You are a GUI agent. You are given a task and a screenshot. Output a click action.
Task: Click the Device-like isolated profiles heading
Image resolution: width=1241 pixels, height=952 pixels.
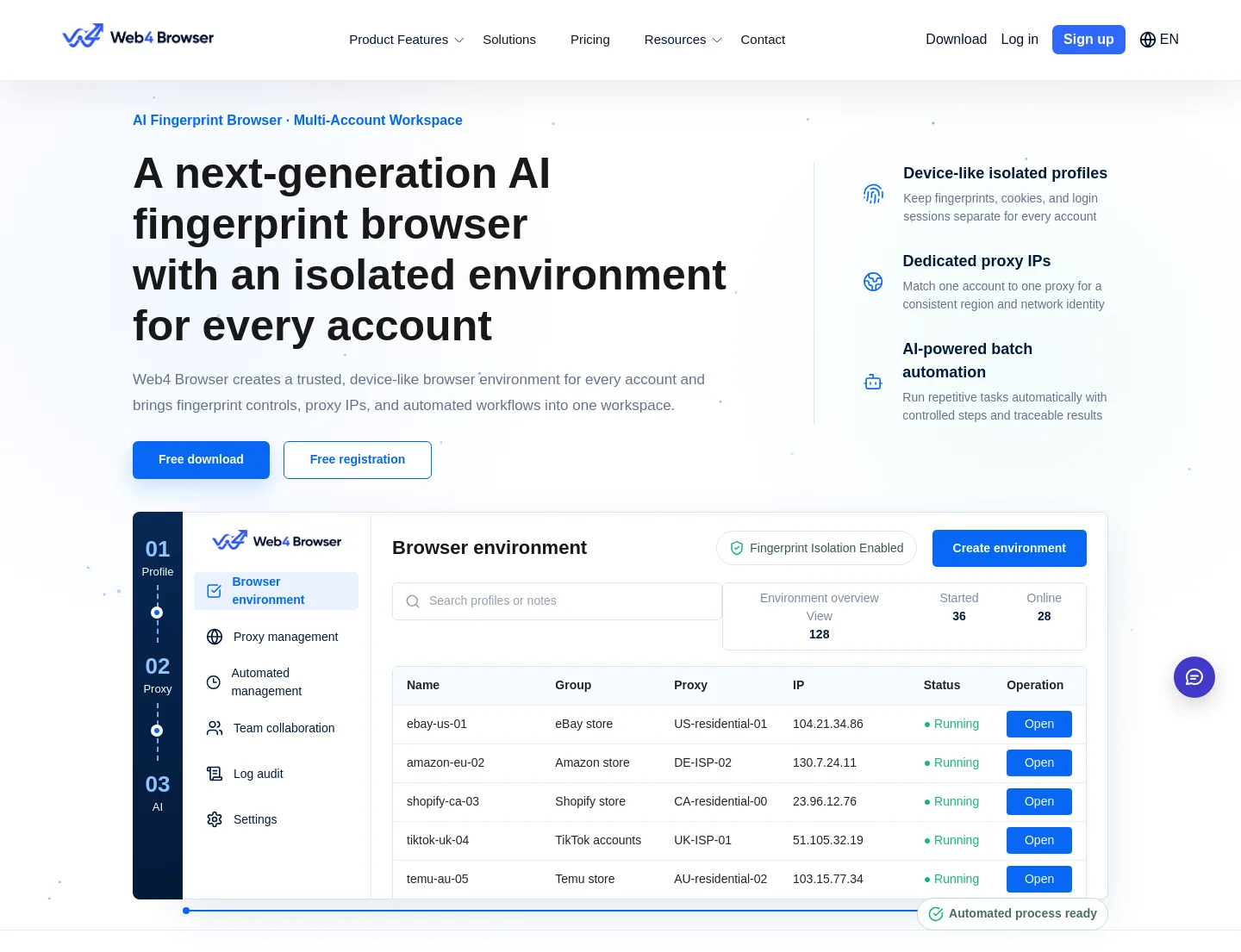click(x=1005, y=173)
